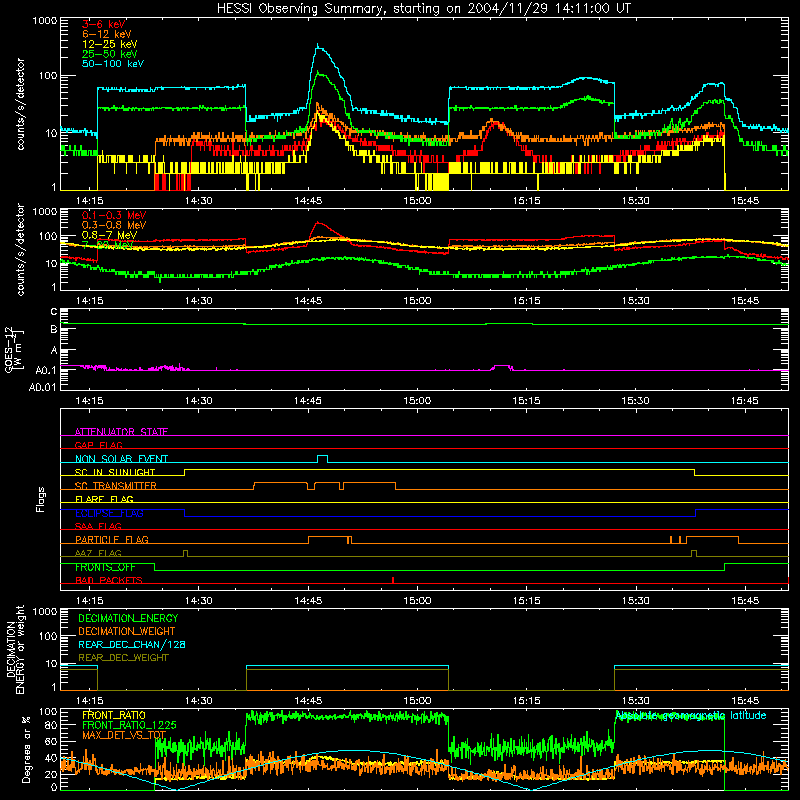Click the GOES-12 axis label
This screenshot has height=800, width=800.
tap(13, 349)
